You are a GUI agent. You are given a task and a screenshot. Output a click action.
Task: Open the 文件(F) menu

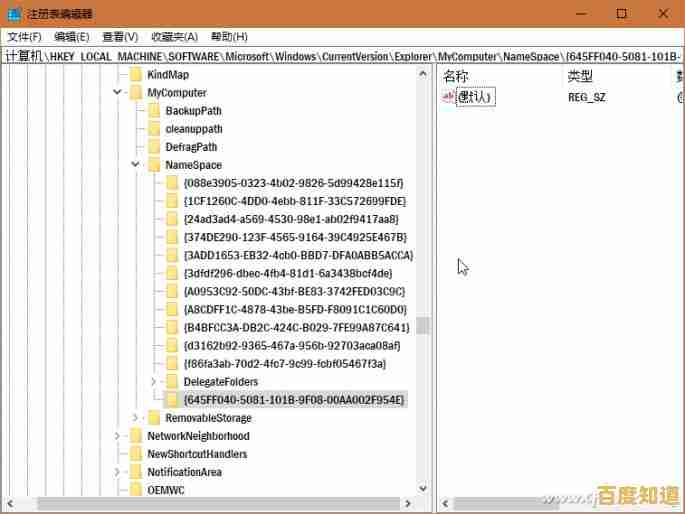click(x=24, y=36)
